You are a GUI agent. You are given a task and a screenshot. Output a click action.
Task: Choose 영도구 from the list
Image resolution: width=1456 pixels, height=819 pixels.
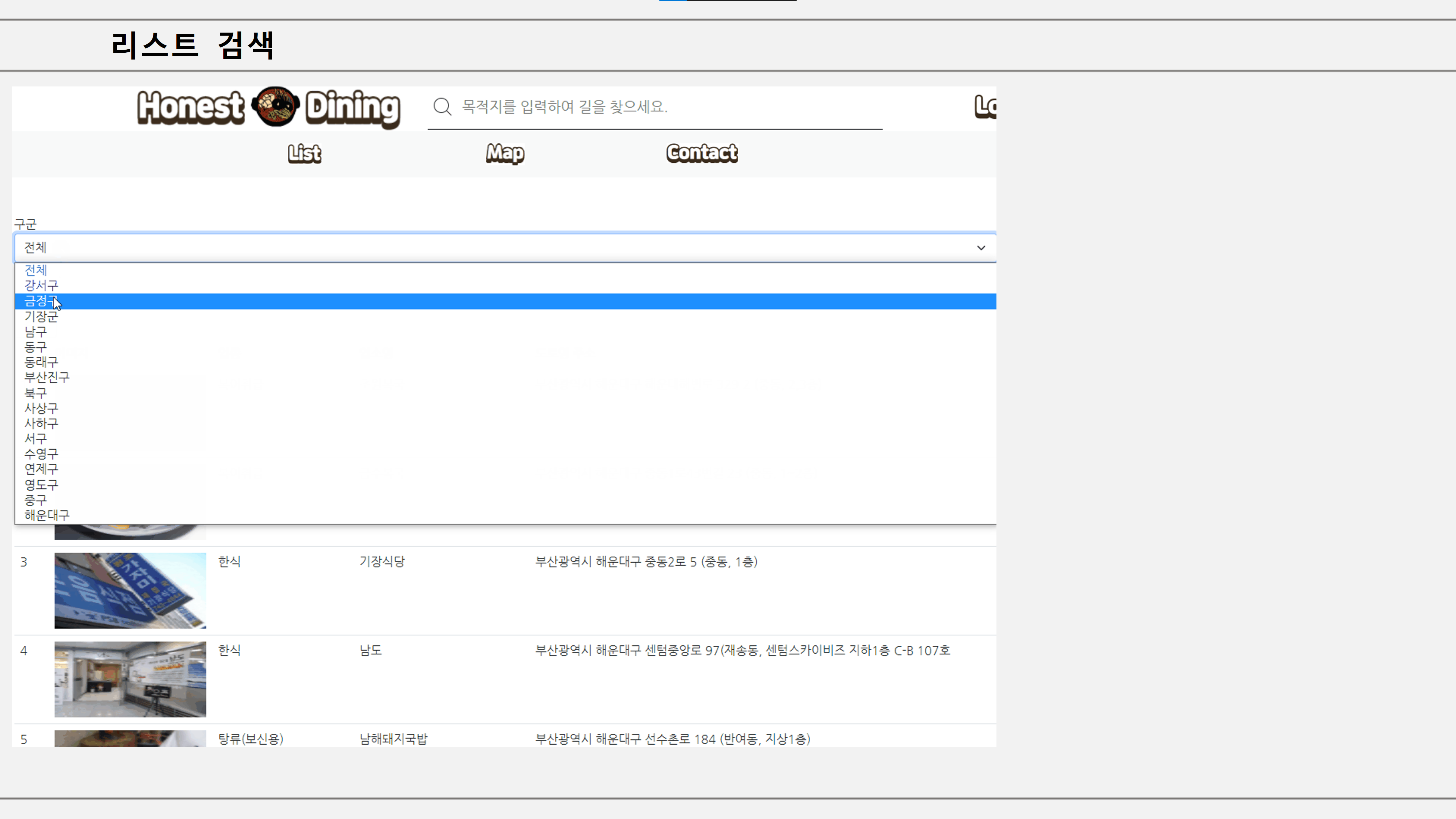[41, 485]
